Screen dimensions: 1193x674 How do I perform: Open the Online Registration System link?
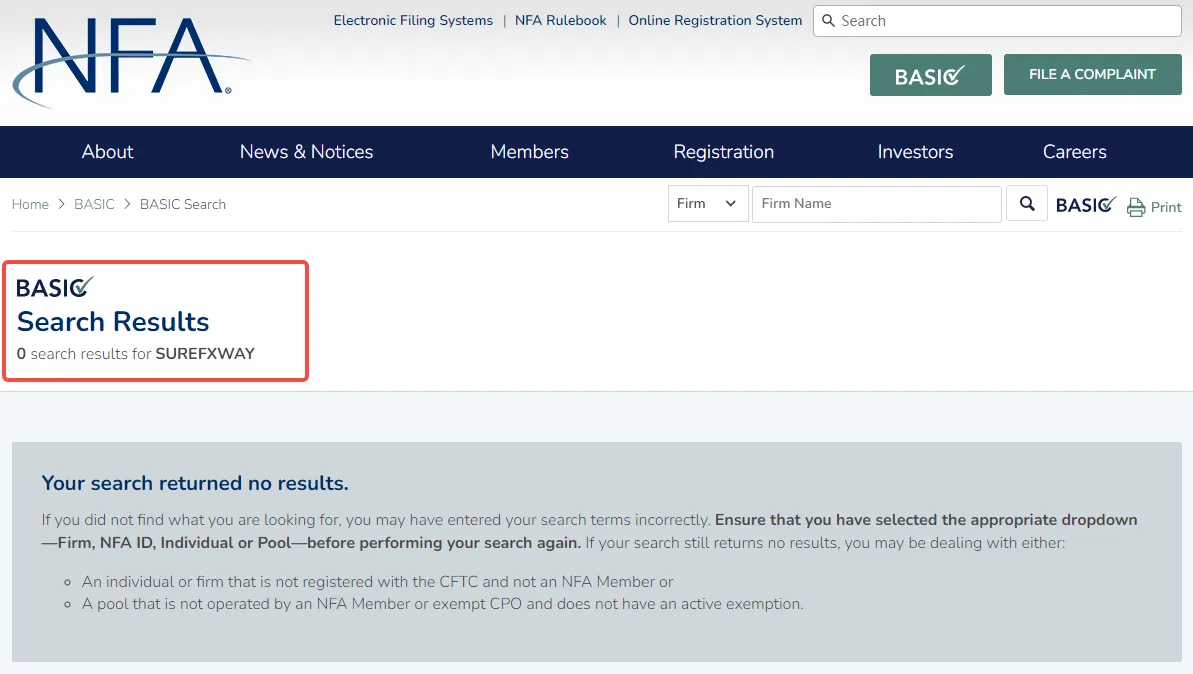point(715,21)
